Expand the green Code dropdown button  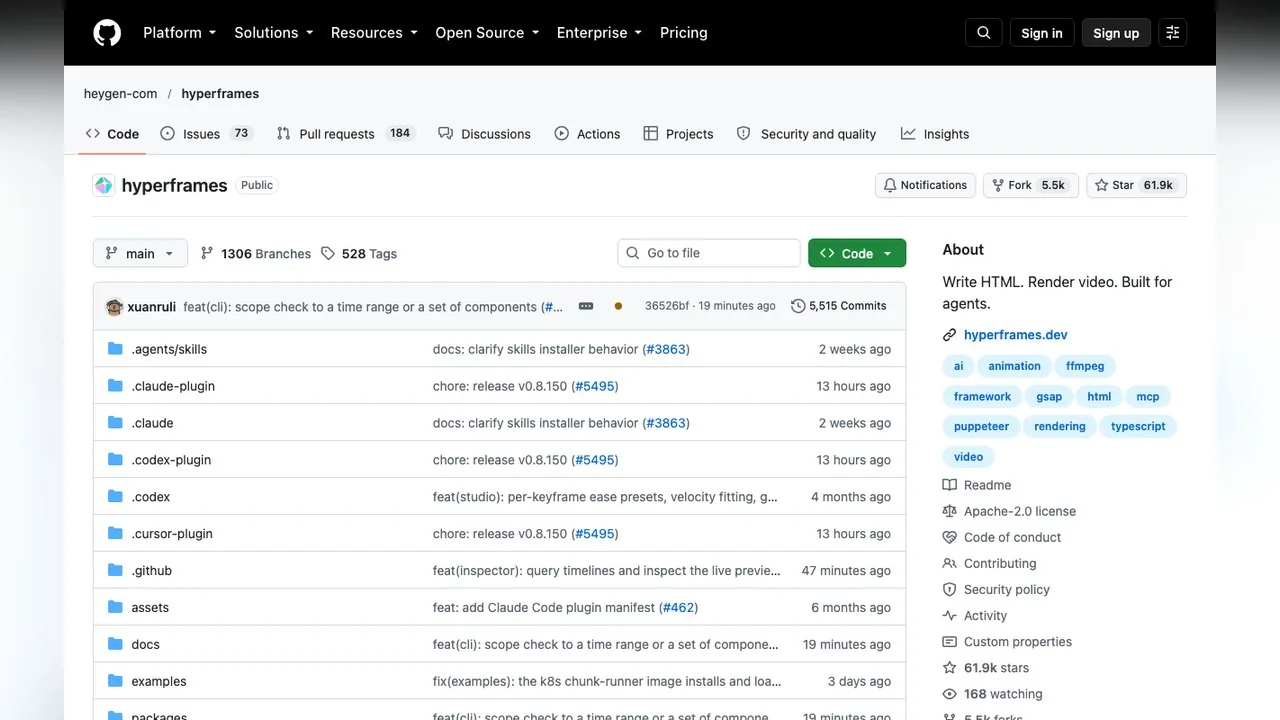tap(857, 253)
